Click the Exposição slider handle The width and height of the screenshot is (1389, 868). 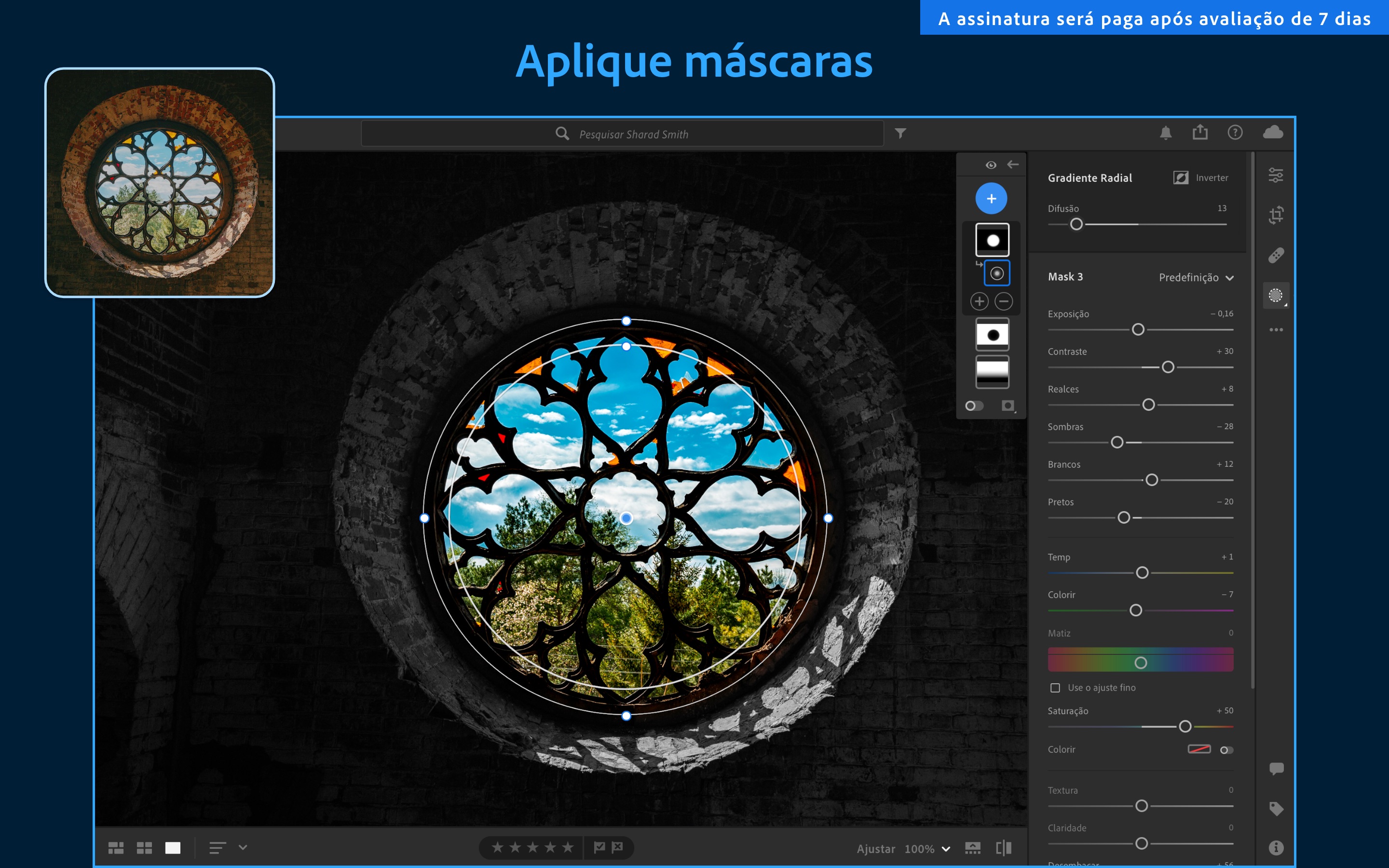[1138, 329]
